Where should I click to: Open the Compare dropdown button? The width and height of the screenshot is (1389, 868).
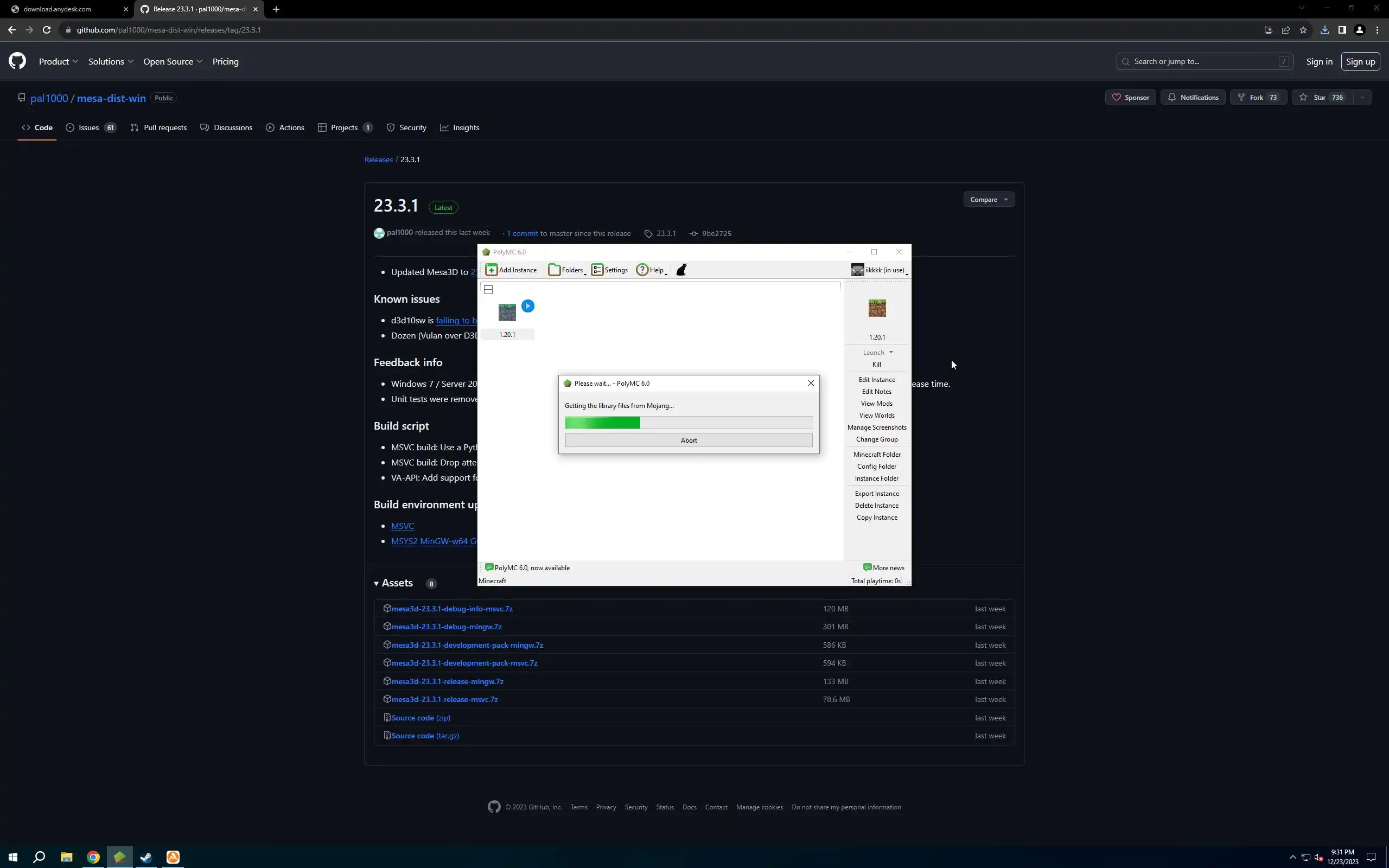coord(989,199)
